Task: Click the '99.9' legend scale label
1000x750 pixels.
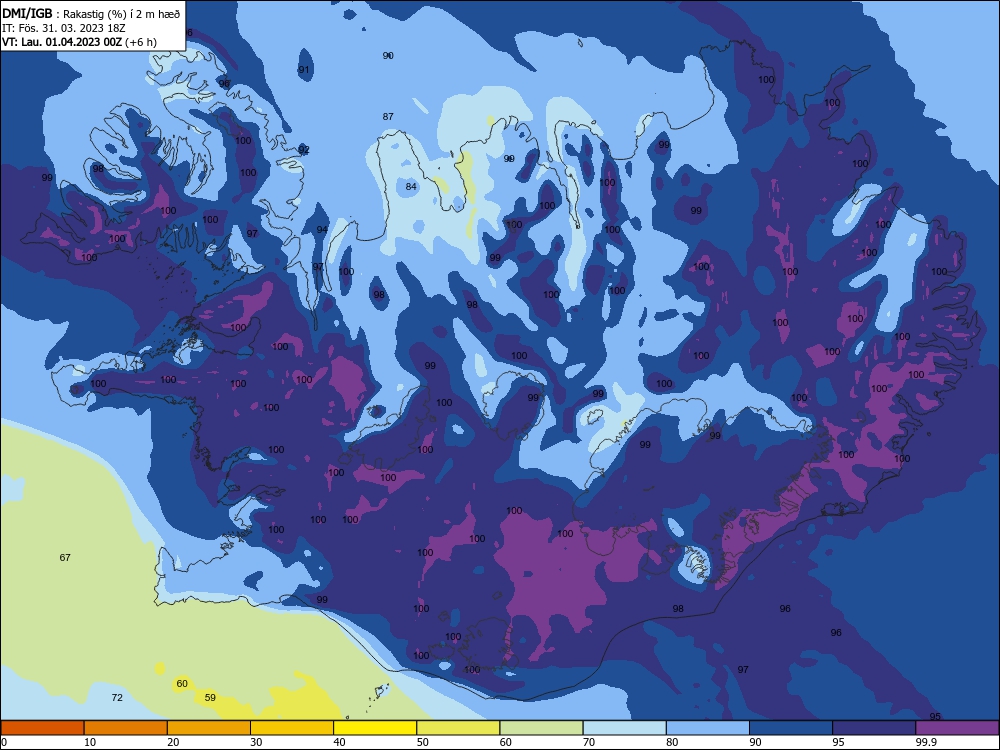Action: coord(926,742)
